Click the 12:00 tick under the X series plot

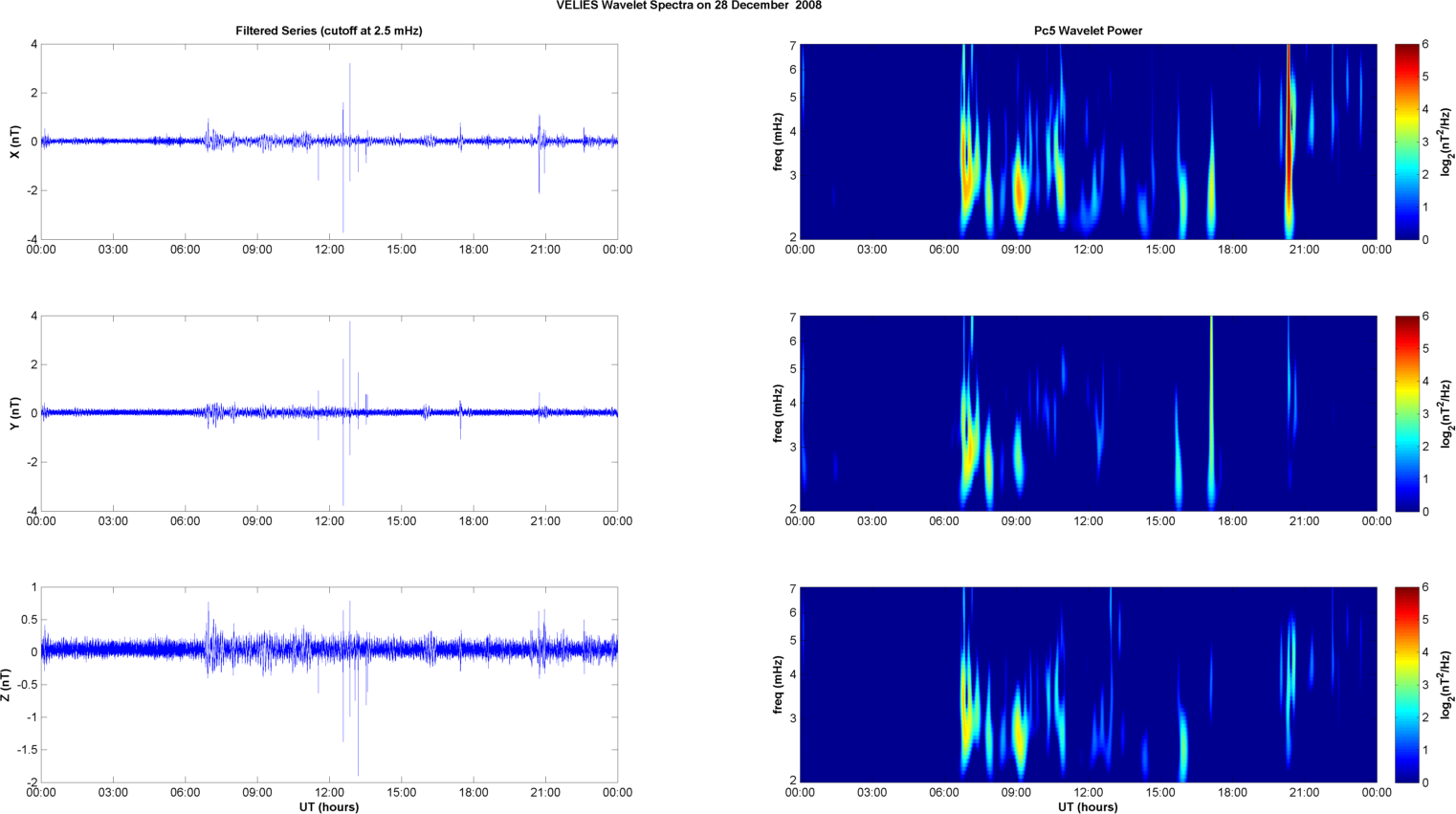tap(329, 250)
